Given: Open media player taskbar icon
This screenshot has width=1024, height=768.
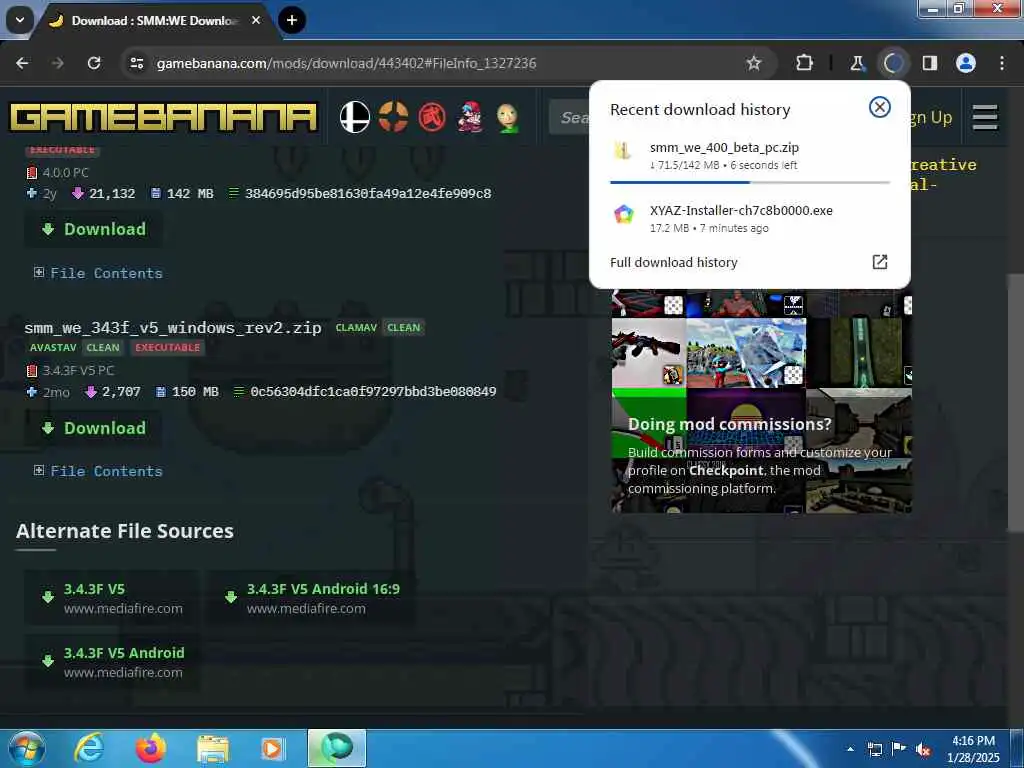Looking at the screenshot, I should [272, 748].
